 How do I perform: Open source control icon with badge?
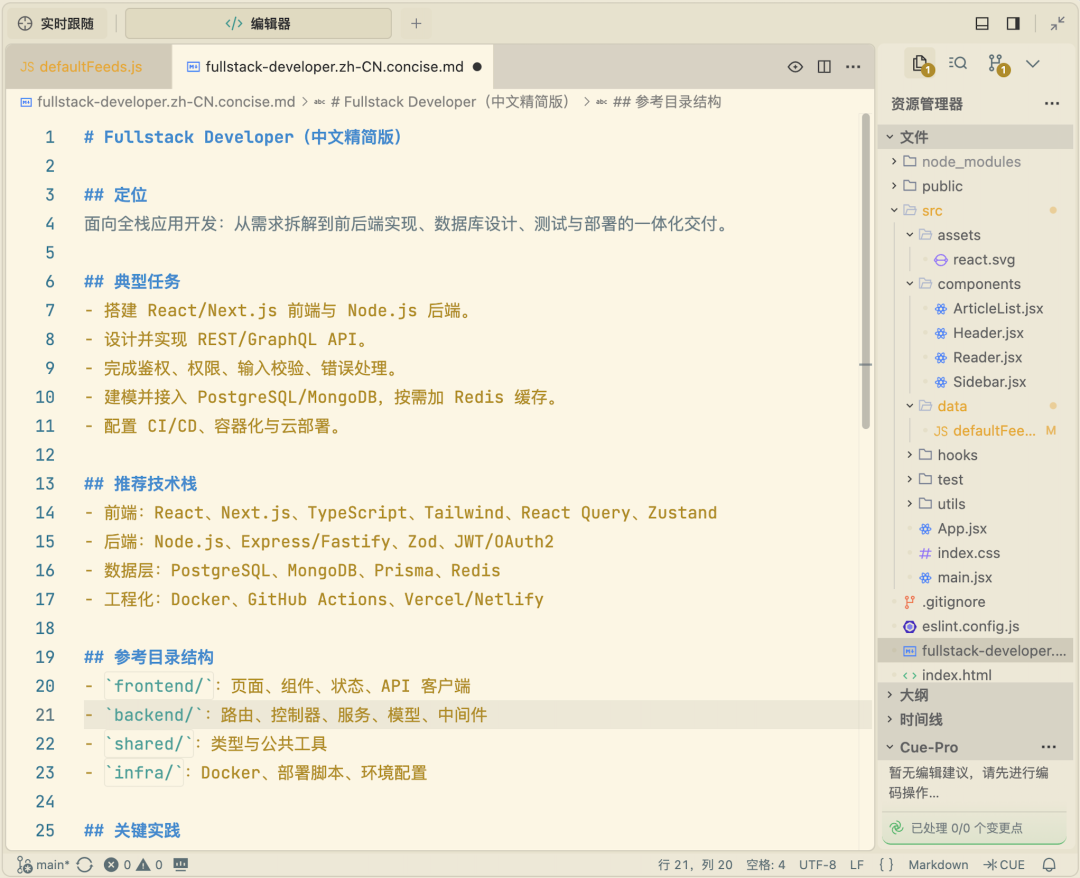point(997,65)
